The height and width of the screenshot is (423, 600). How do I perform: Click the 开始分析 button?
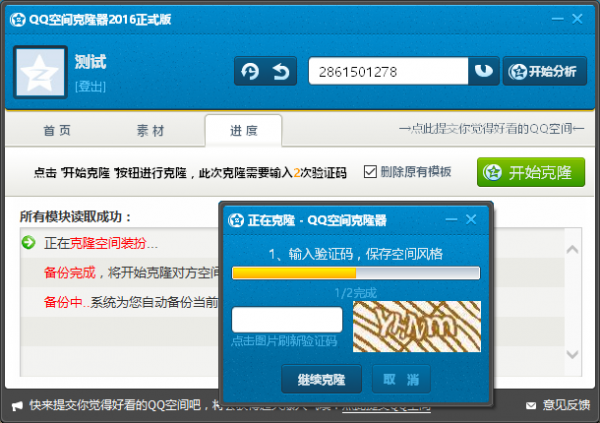pyautogui.click(x=545, y=71)
